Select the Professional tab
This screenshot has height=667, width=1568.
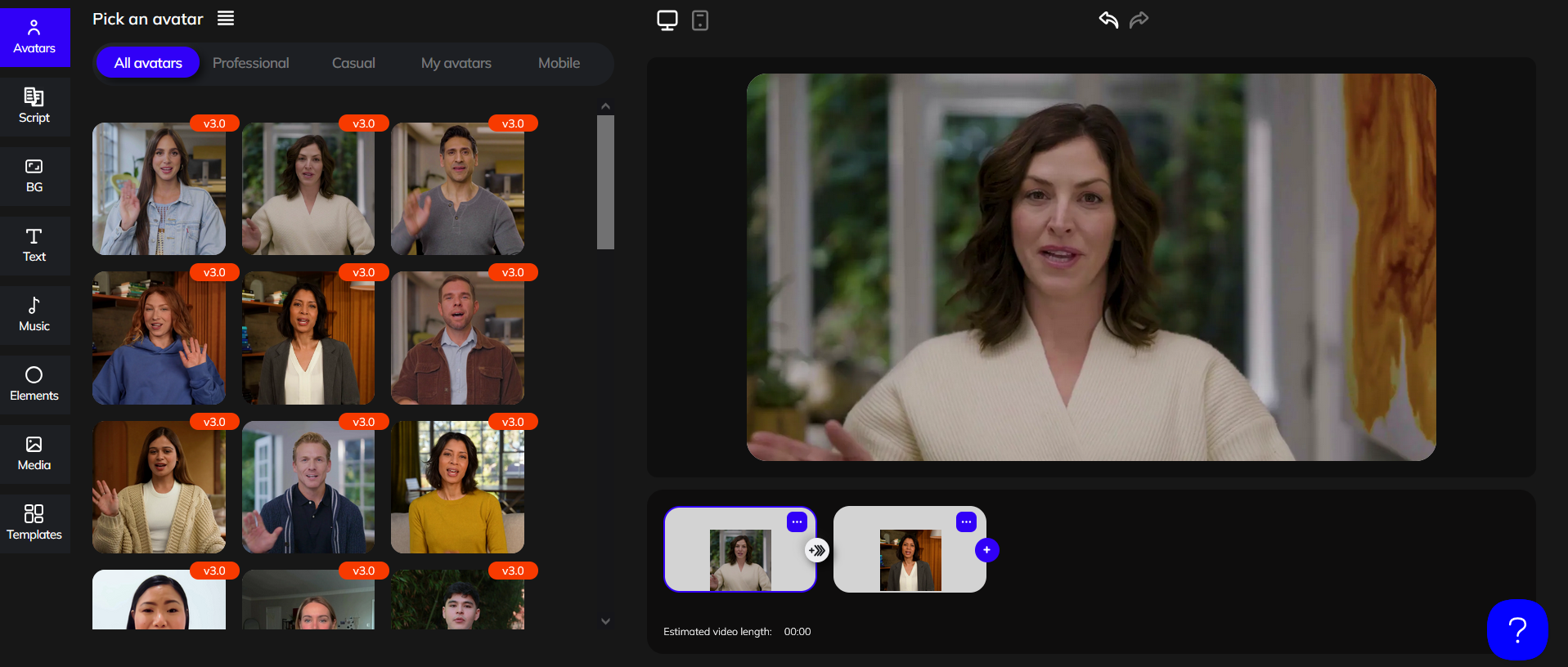tap(251, 63)
